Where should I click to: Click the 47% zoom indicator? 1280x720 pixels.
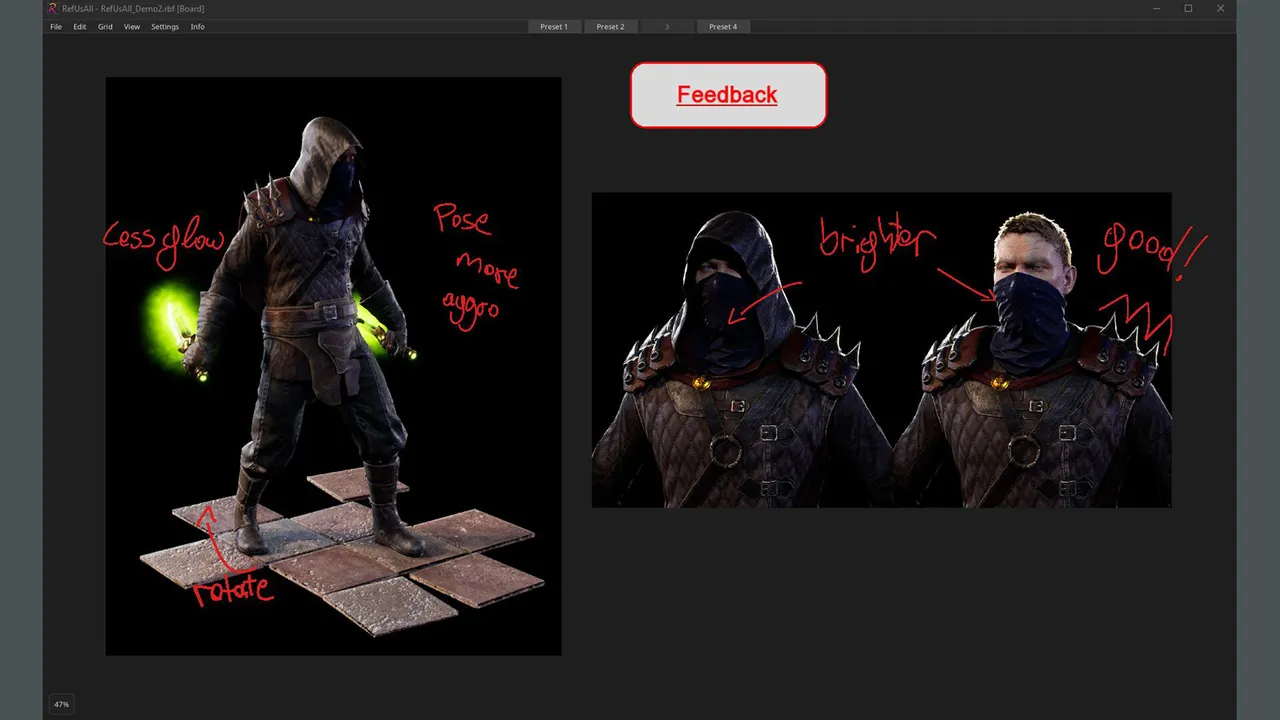(x=62, y=704)
